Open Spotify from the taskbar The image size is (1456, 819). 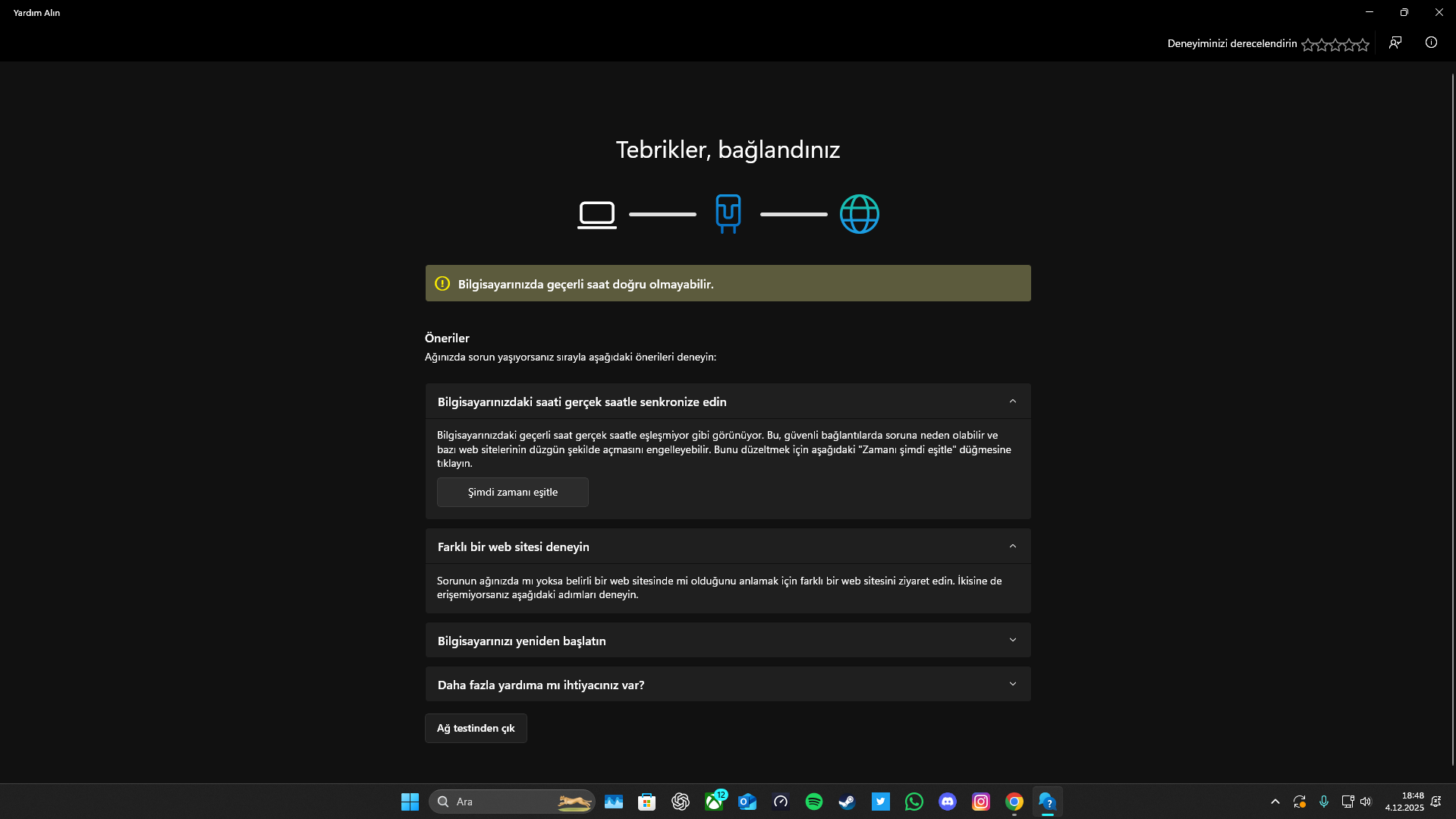click(x=814, y=802)
